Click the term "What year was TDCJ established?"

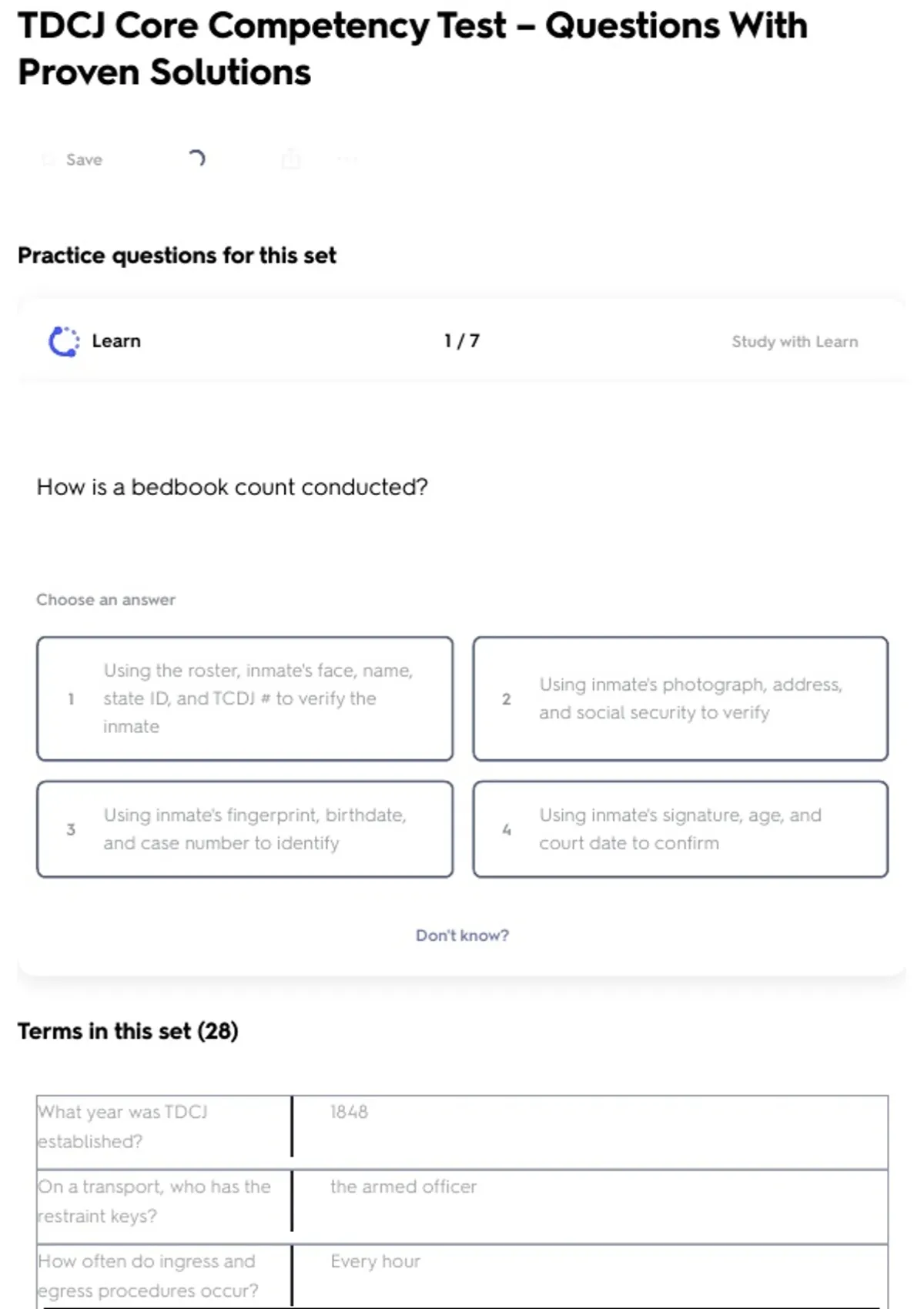(x=123, y=1127)
